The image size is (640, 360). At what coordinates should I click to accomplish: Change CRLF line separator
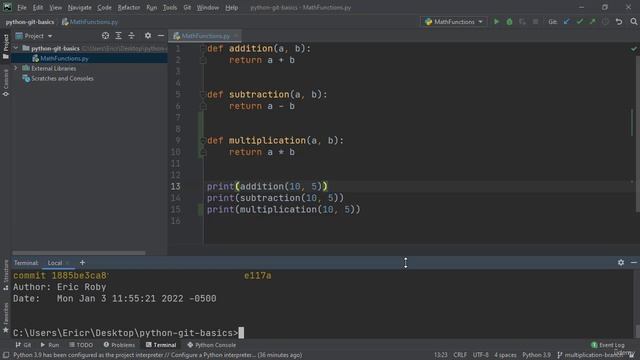coord(460,355)
